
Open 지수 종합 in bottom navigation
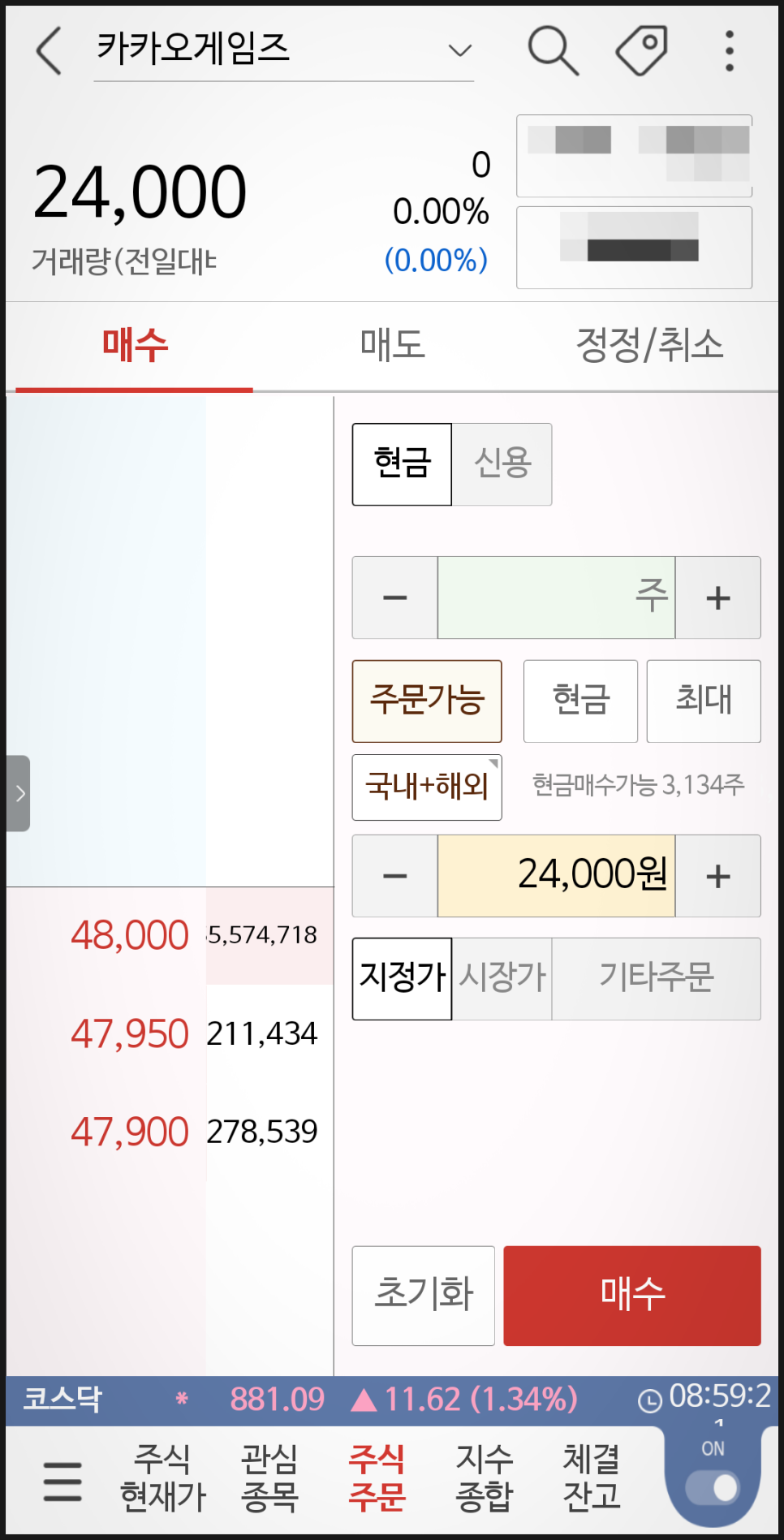tap(485, 1478)
